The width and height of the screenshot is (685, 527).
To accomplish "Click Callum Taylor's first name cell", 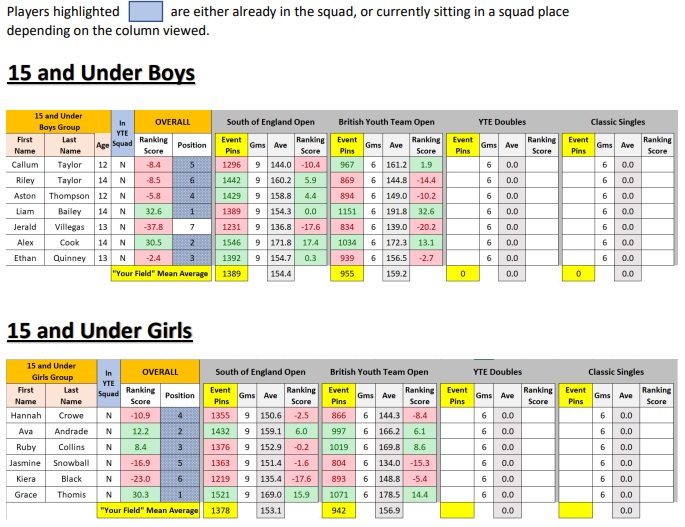I will (x=25, y=165).
